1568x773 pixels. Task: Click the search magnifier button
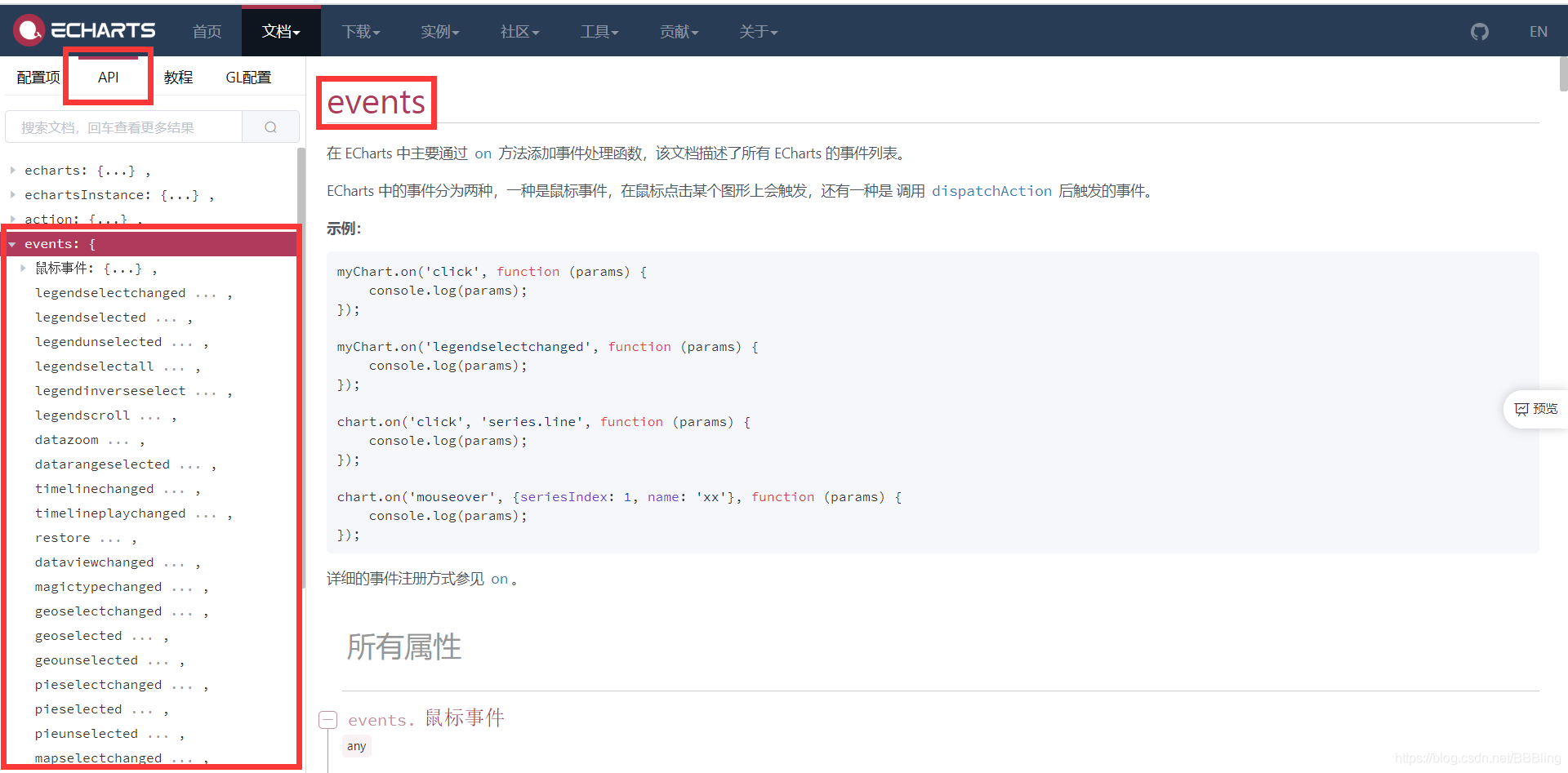point(271,127)
